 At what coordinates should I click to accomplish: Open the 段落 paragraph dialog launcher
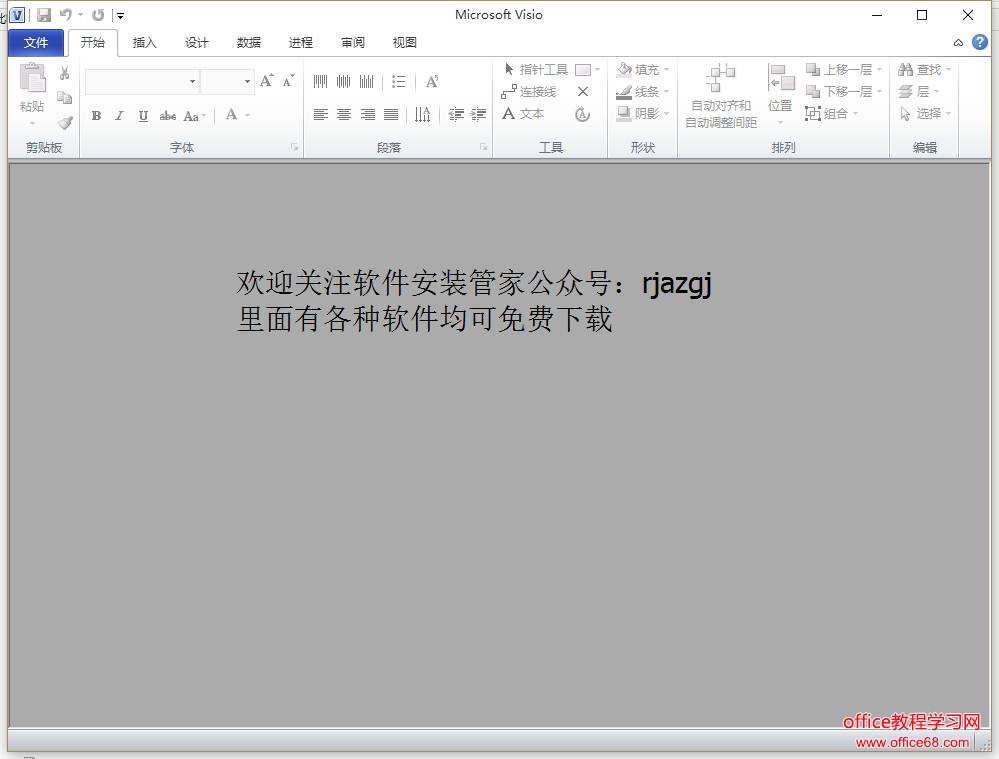[x=484, y=147]
